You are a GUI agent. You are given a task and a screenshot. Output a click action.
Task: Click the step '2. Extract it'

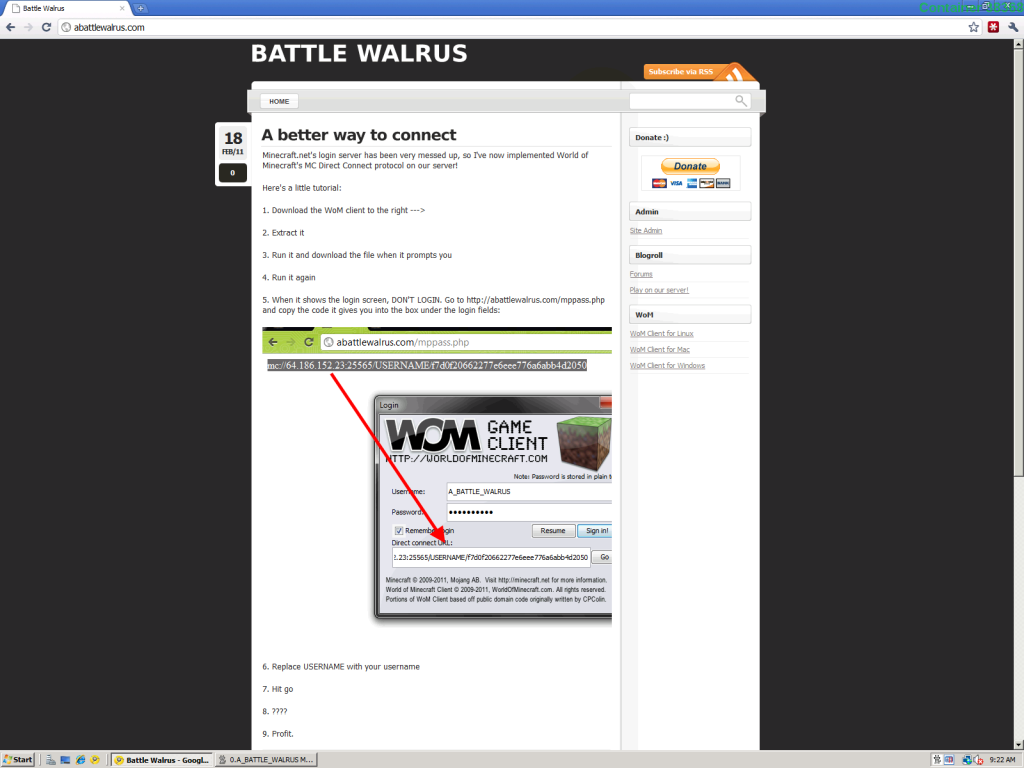(283, 233)
